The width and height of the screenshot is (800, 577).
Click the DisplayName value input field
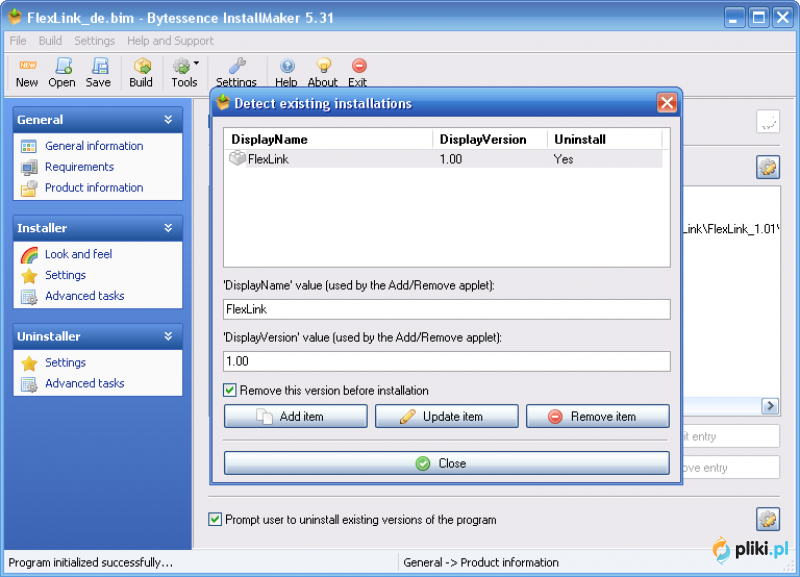447,309
